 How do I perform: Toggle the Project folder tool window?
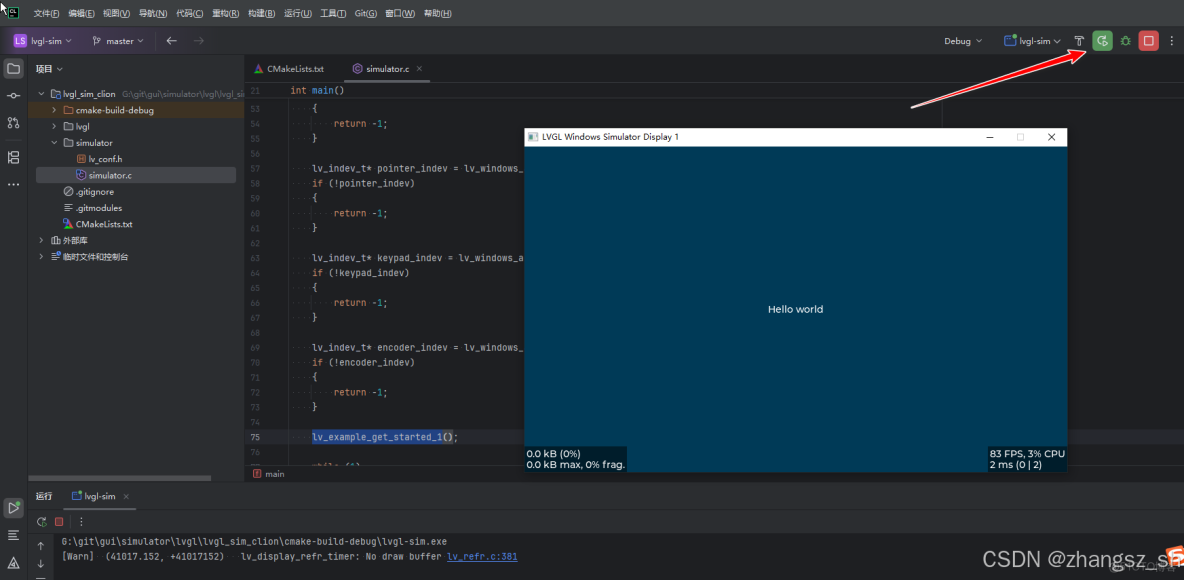coord(13,69)
